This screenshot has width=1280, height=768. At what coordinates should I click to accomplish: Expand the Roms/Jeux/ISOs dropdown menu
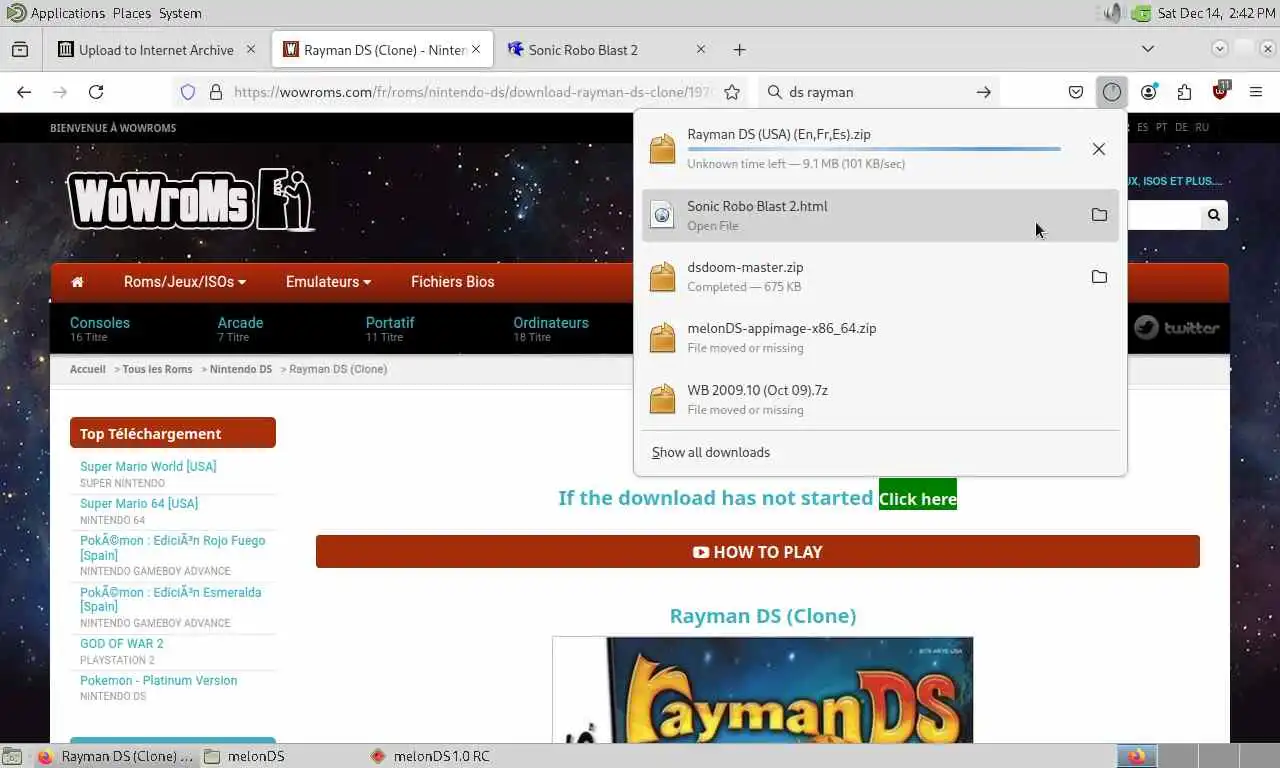coord(185,282)
